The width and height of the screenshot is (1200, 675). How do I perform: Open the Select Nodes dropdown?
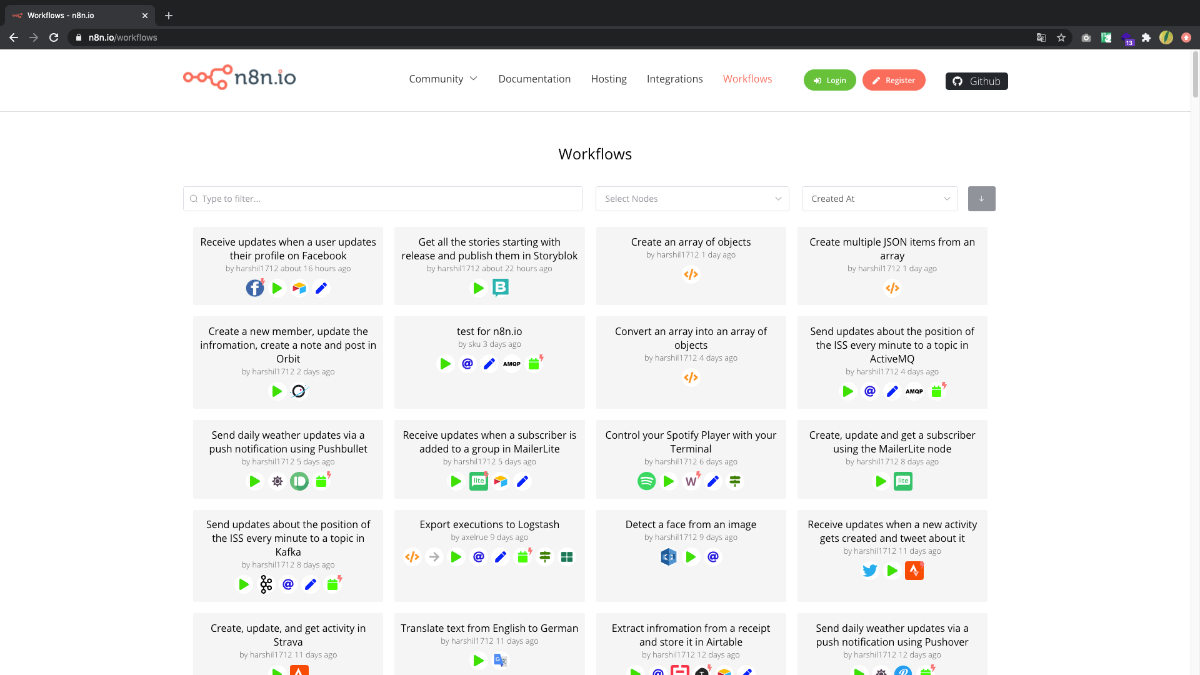(693, 199)
